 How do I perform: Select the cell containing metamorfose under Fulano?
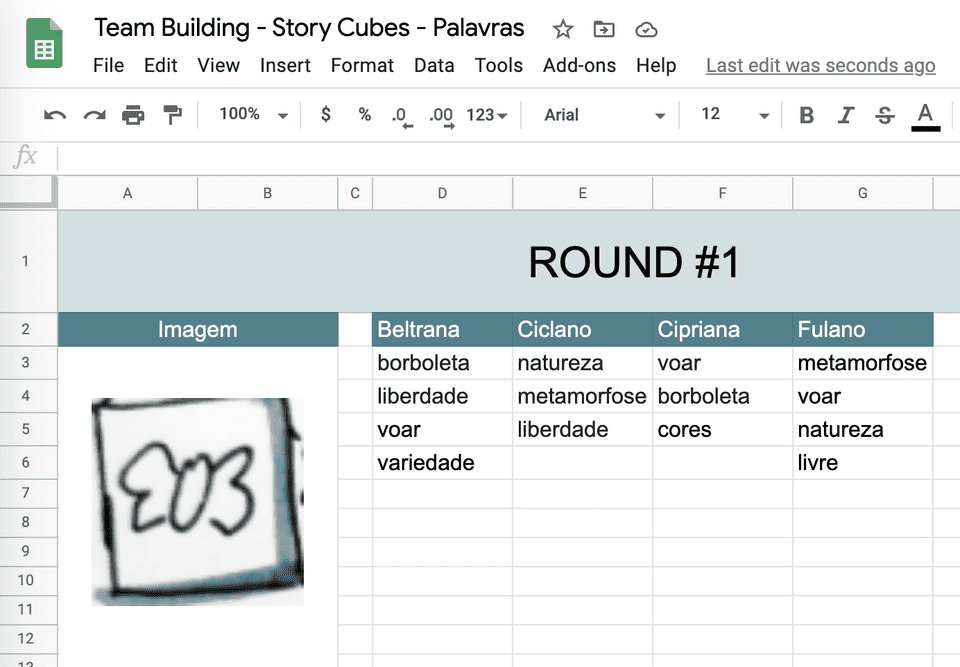pyautogui.click(x=862, y=362)
